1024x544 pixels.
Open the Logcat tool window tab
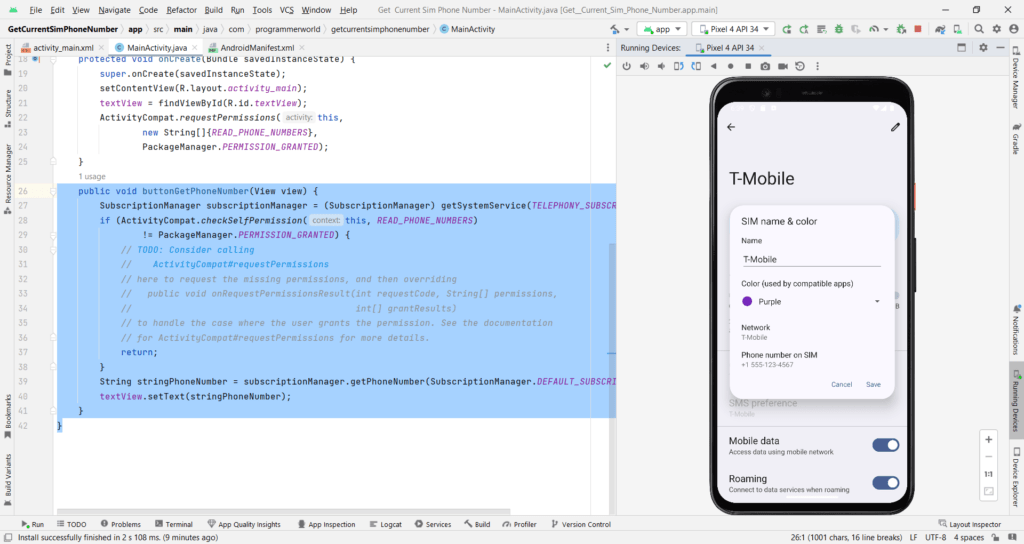click(386, 524)
